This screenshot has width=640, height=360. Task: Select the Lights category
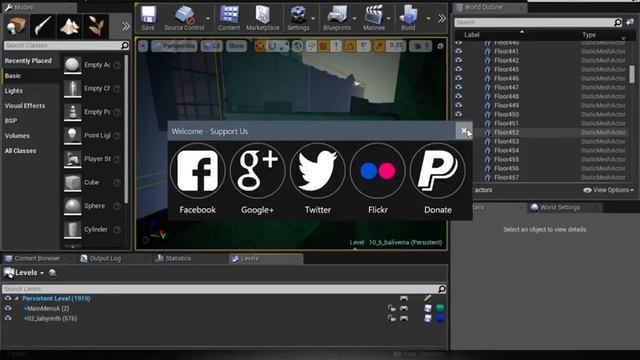13,91
